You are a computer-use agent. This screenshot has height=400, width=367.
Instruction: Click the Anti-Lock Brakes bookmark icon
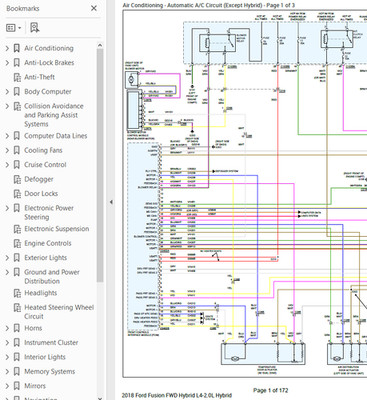point(17,63)
